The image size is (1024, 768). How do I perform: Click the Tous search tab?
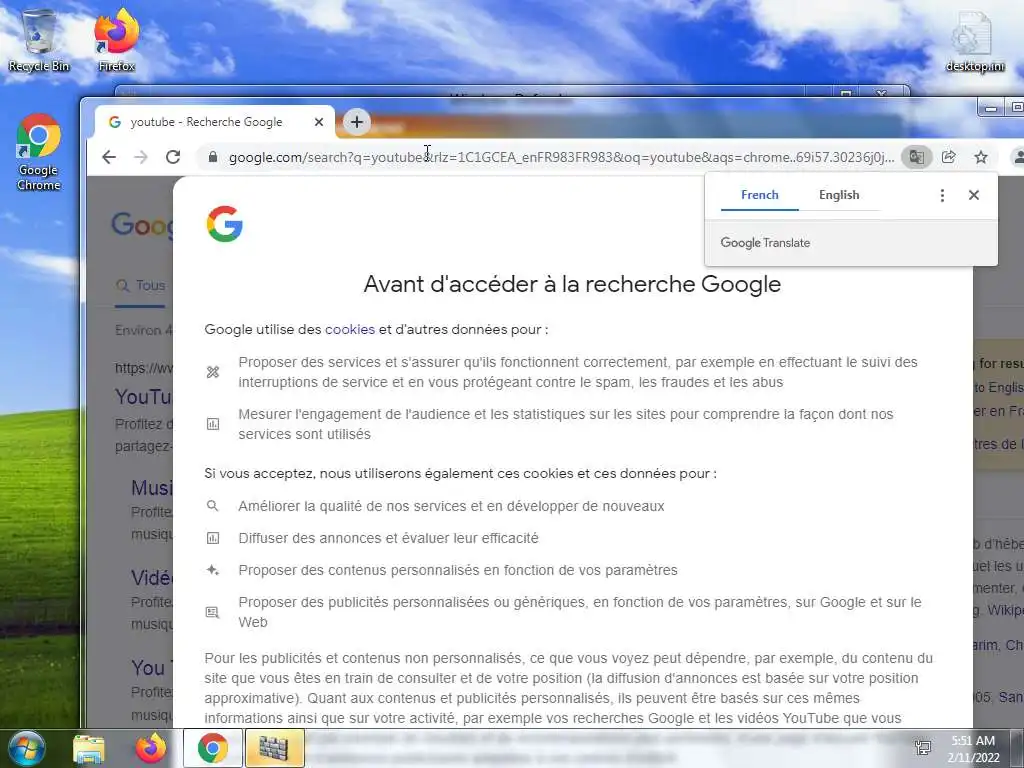coord(141,285)
